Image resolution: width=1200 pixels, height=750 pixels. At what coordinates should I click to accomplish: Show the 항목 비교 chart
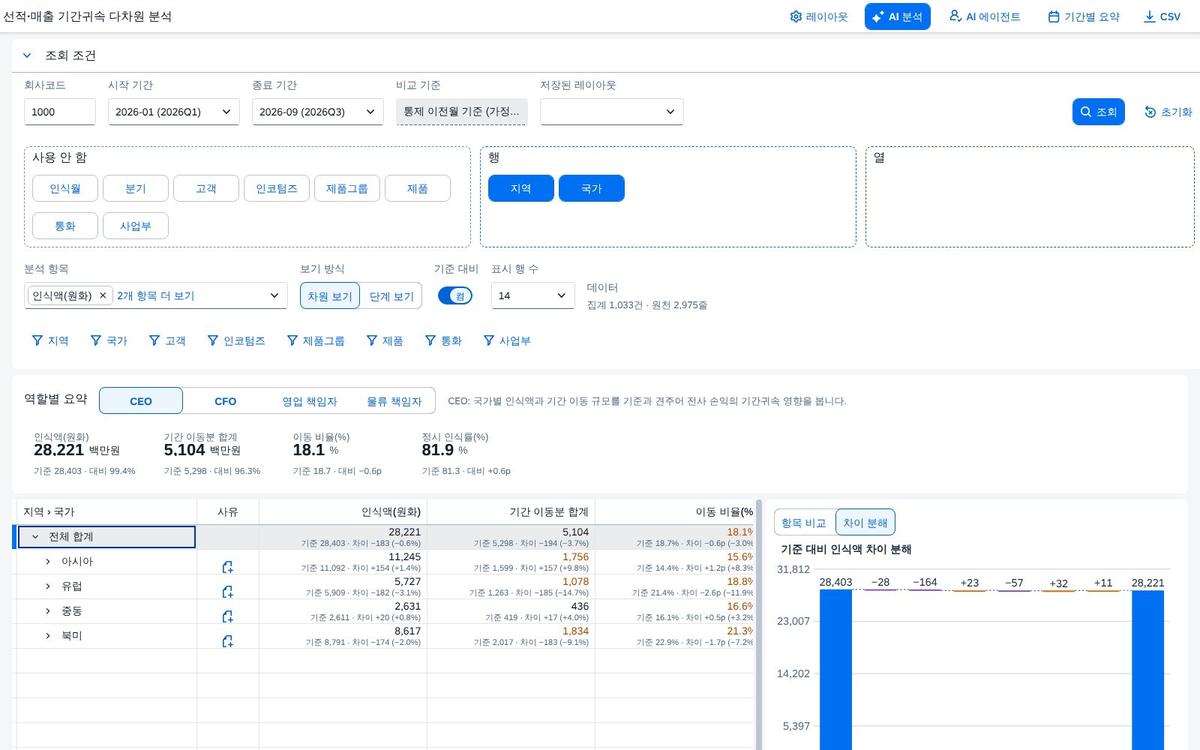[805, 522]
